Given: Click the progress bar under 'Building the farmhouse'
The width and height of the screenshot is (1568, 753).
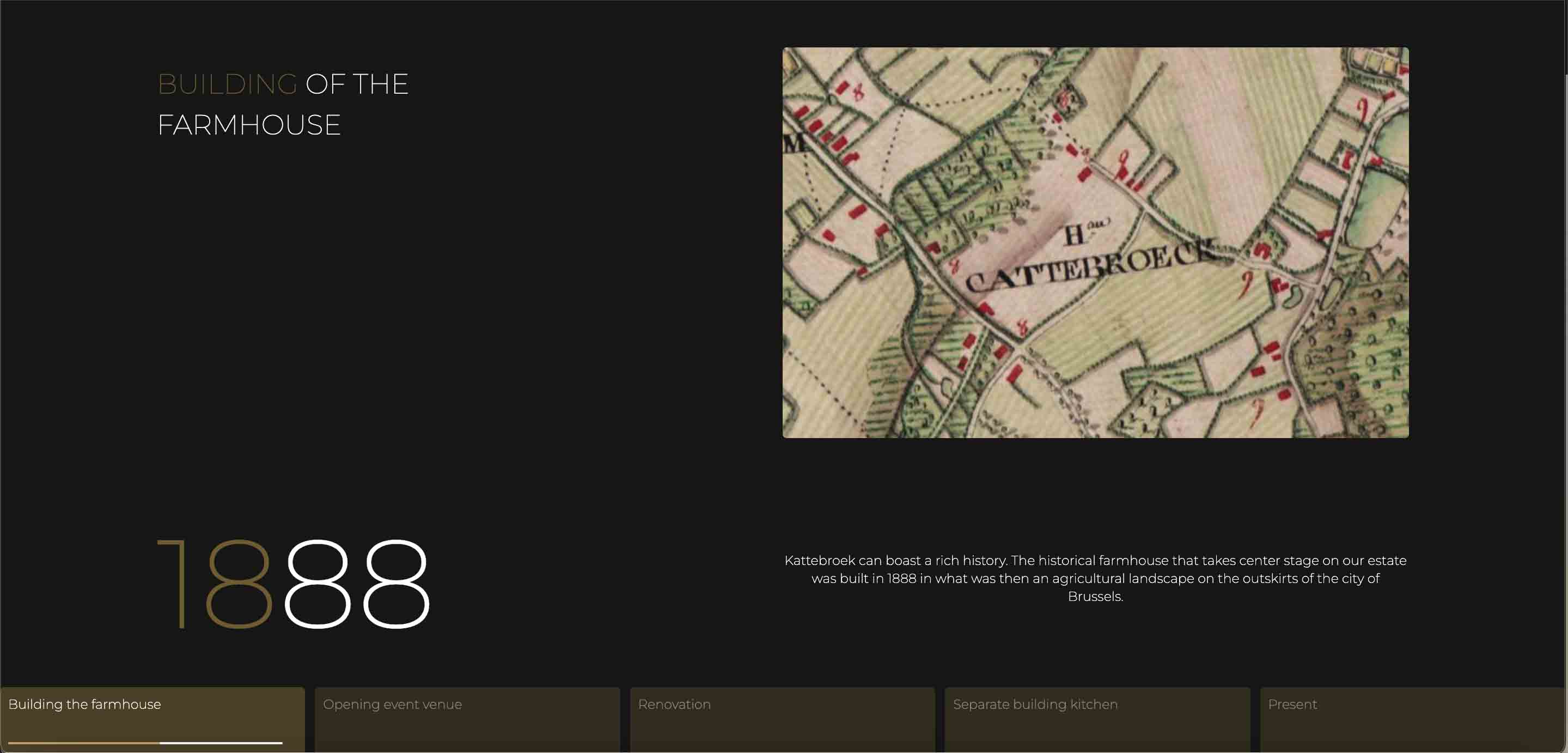Looking at the screenshot, I should point(145,743).
